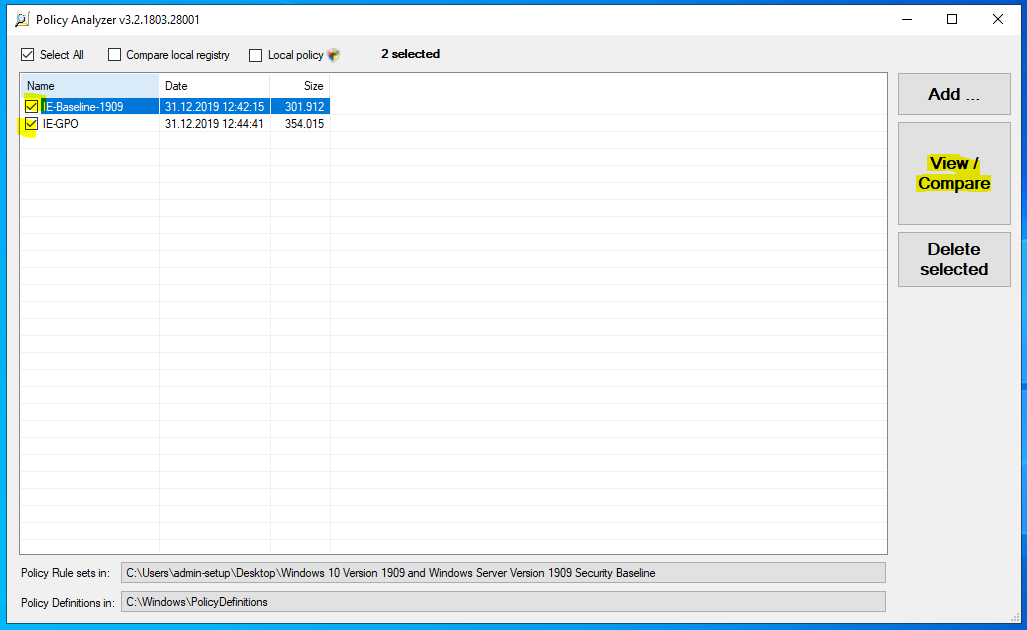The width and height of the screenshot is (1027, 630).
Task: Click the Policy Analyzer title bar icon
Action: [22, 20]
